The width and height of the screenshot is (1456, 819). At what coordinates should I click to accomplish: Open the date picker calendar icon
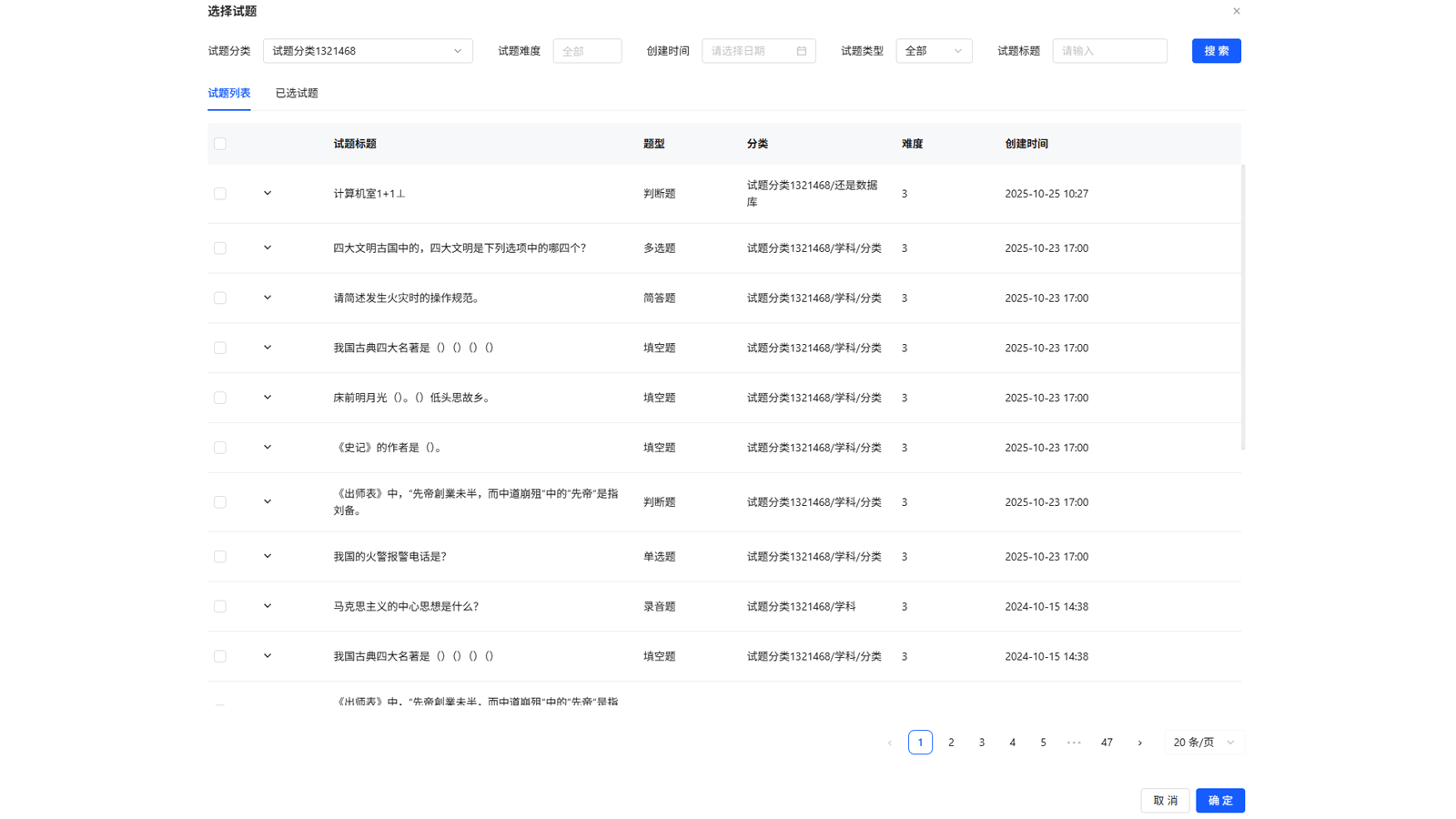point(802,51)
